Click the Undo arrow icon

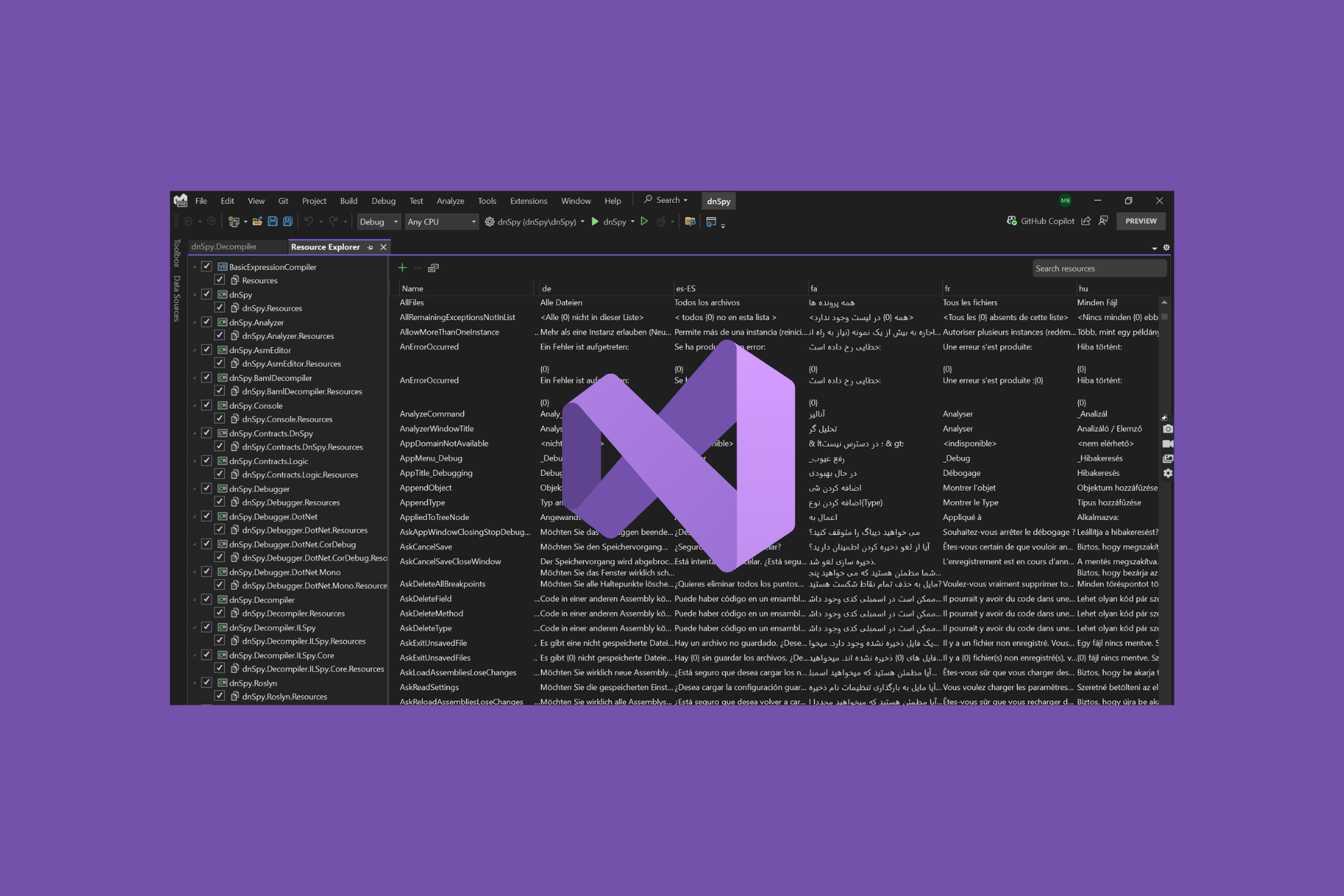click(309, 222)
